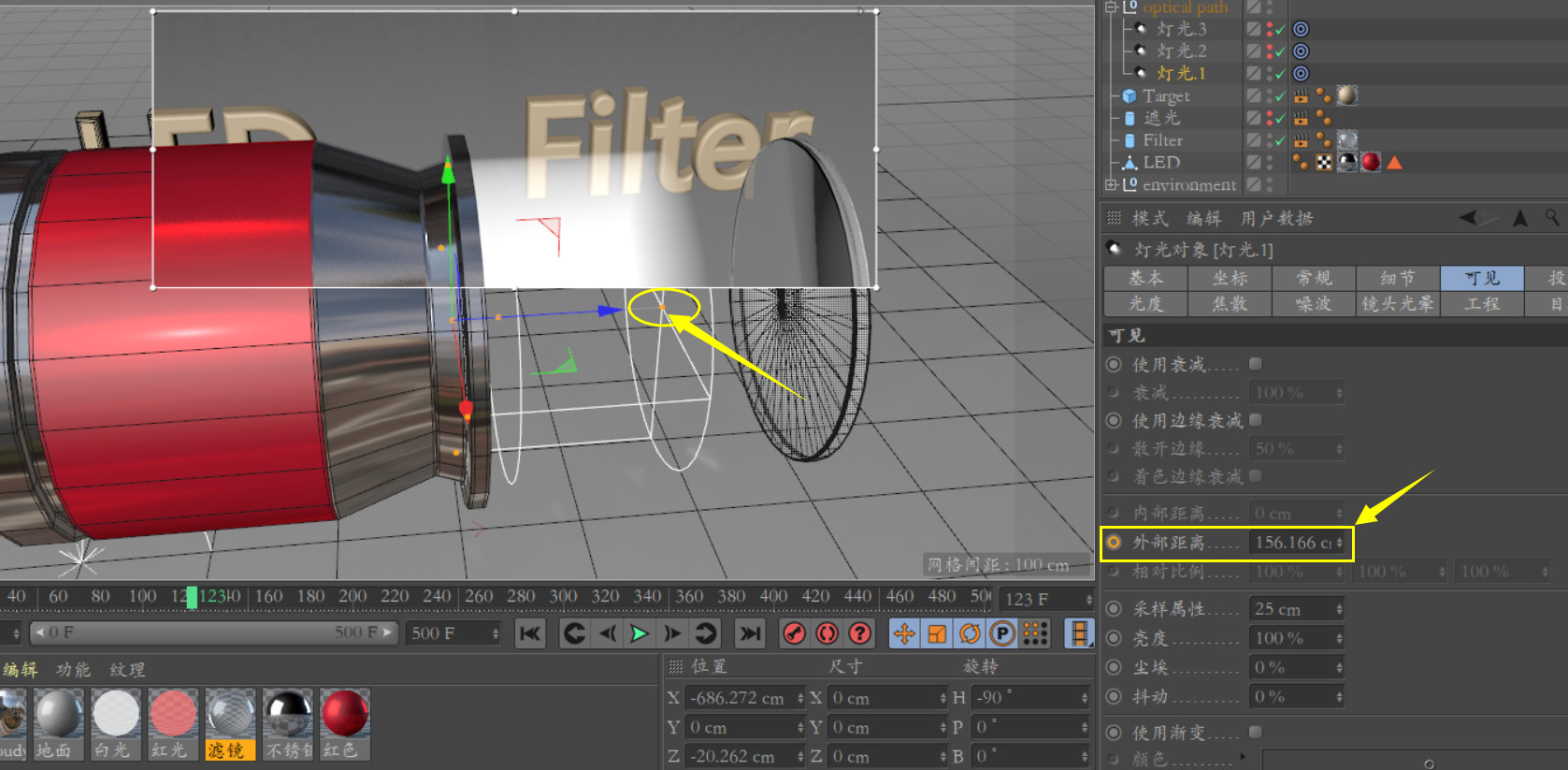The image size is (1568, 770).
Task: Click the stepper arrows of 外部距离 field
Action: (1339, 543)
